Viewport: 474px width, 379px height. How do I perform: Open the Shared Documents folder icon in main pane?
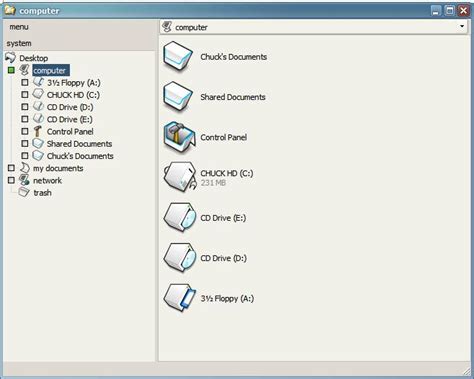pos(178,97)
